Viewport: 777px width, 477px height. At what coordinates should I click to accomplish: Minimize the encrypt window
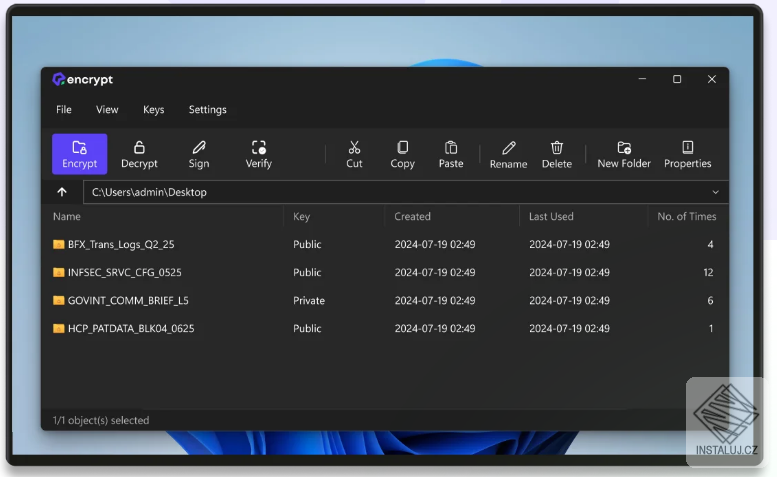pyautogui.click(x=642, y=79)
